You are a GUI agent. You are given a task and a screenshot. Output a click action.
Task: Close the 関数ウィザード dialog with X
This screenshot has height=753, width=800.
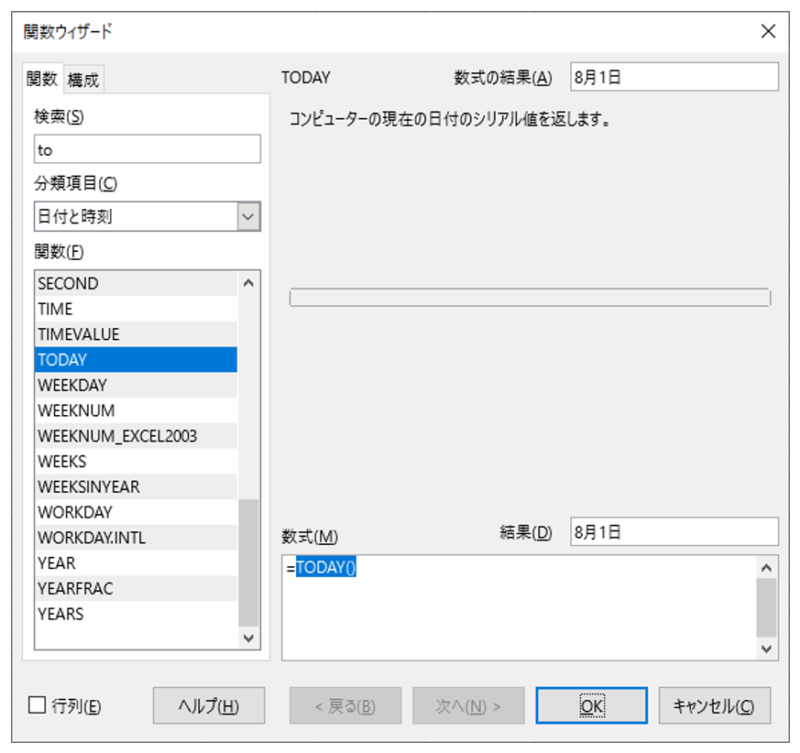click(768, 31)
